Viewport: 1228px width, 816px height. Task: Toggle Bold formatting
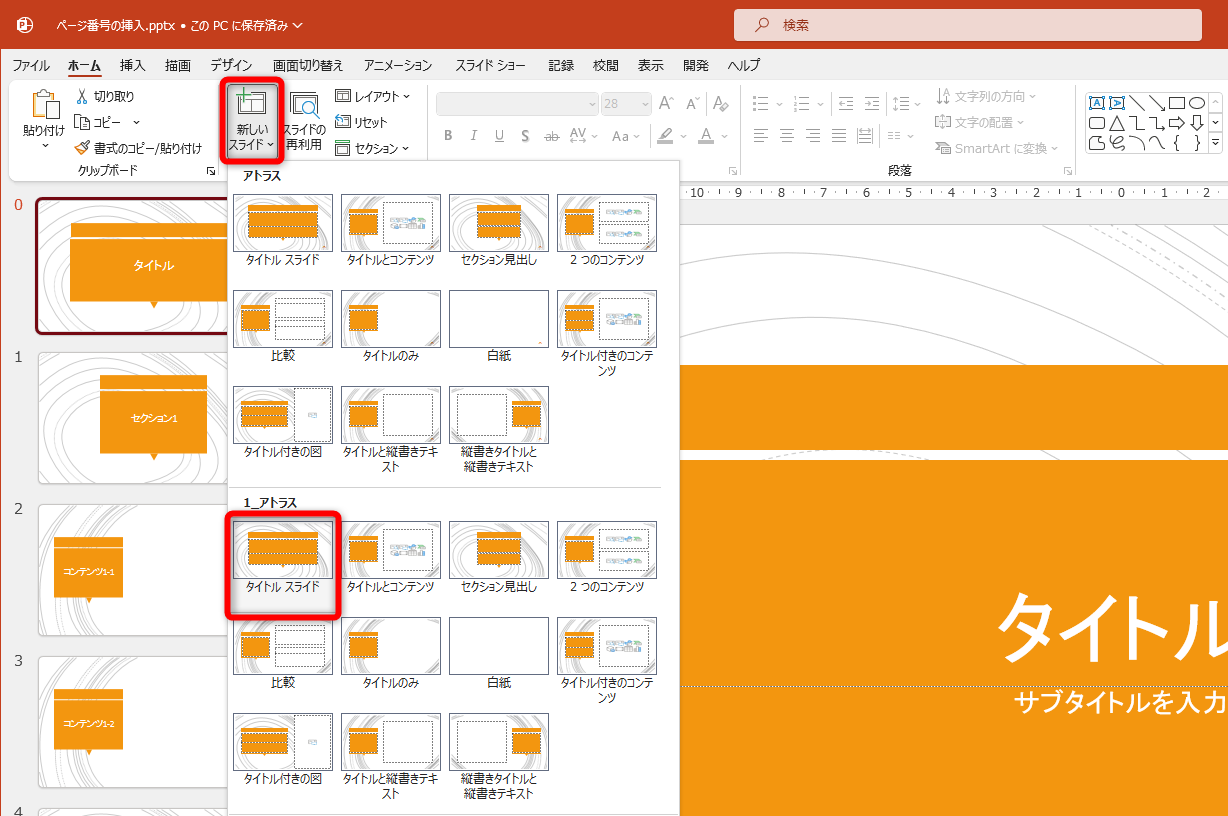(448, 135)
